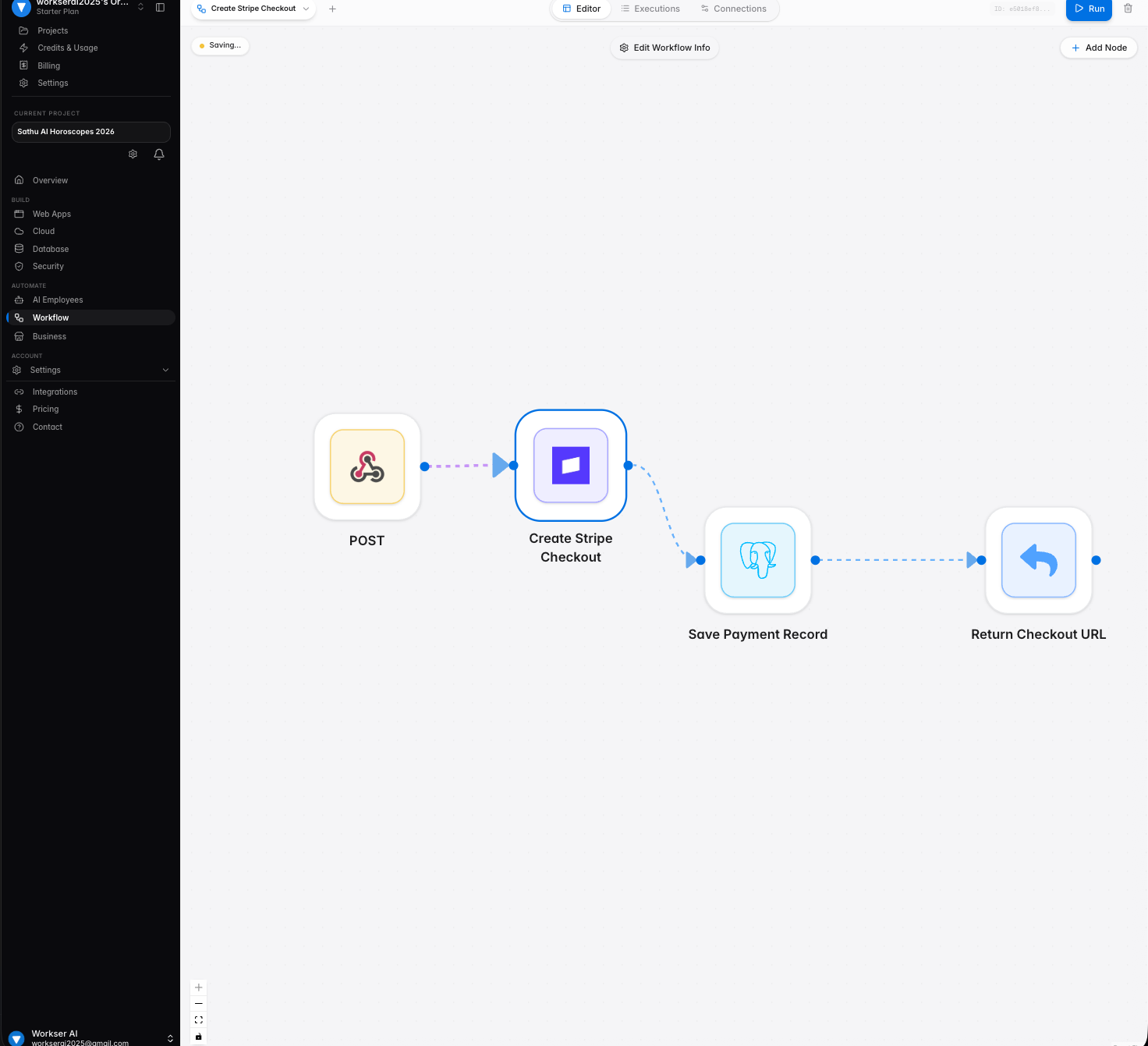Click the Create Stripe Checkout node label
1148x1046 pixels.
tap(571, 548)
